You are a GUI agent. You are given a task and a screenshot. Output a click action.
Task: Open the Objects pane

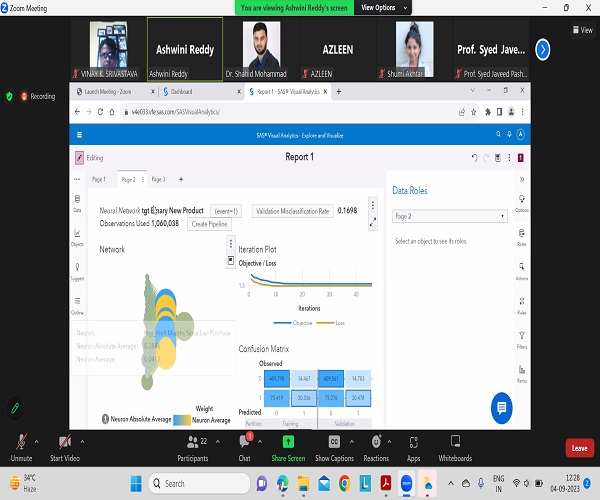[x=77, y=238]
